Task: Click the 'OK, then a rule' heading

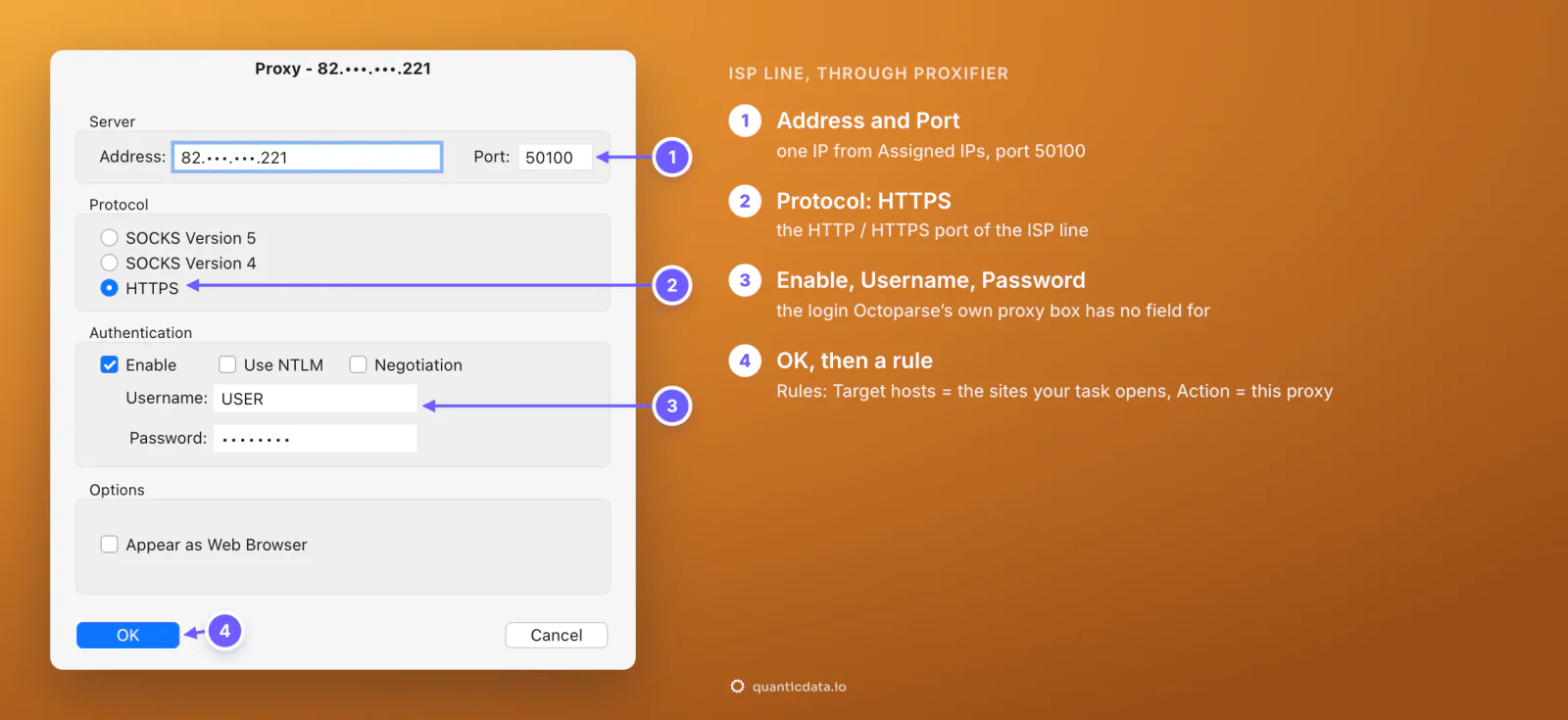Action: click(855, 360)
